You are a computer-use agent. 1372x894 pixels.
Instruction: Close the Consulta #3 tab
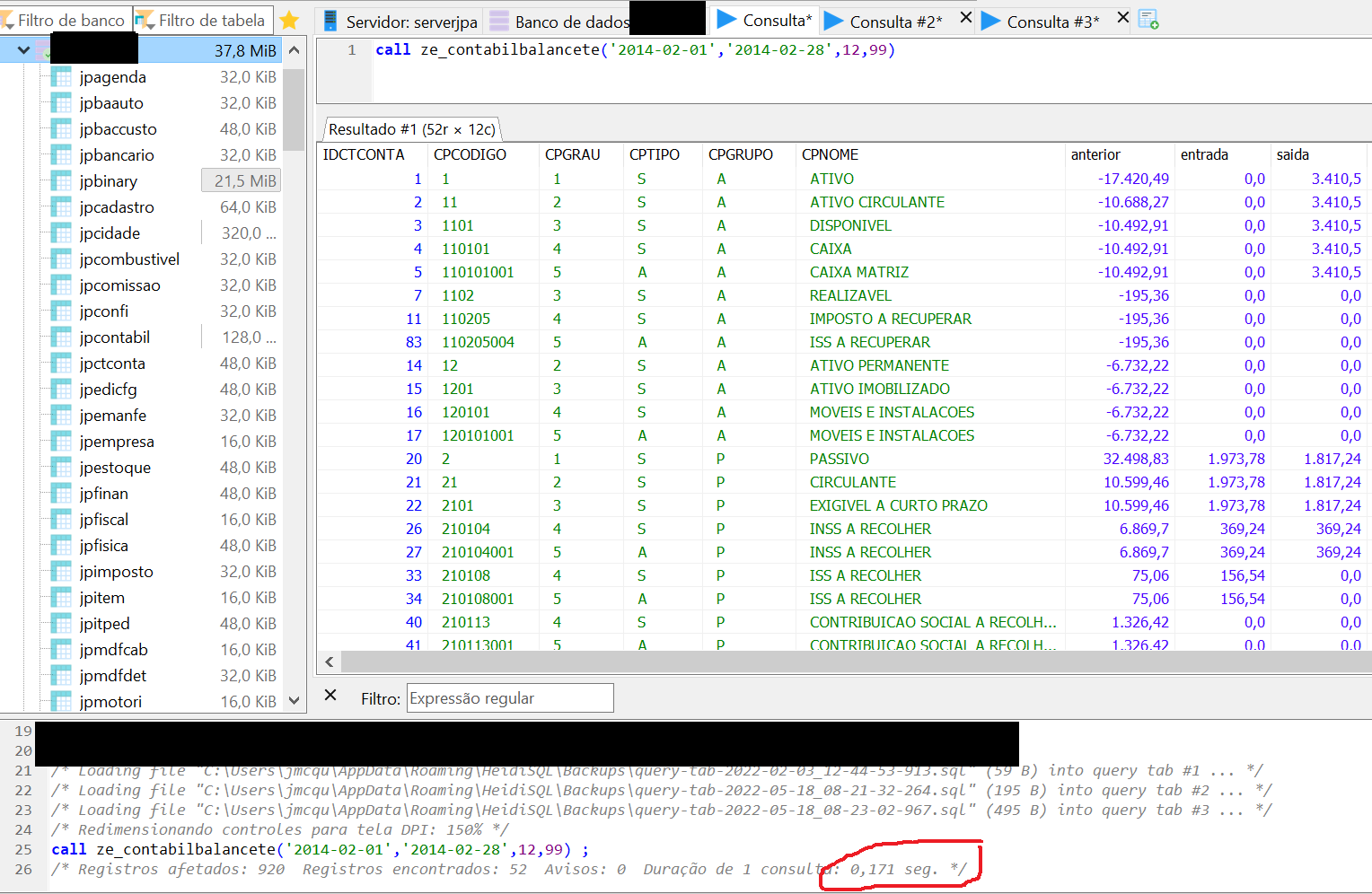pyautogui.click(x=1122, y=18)
